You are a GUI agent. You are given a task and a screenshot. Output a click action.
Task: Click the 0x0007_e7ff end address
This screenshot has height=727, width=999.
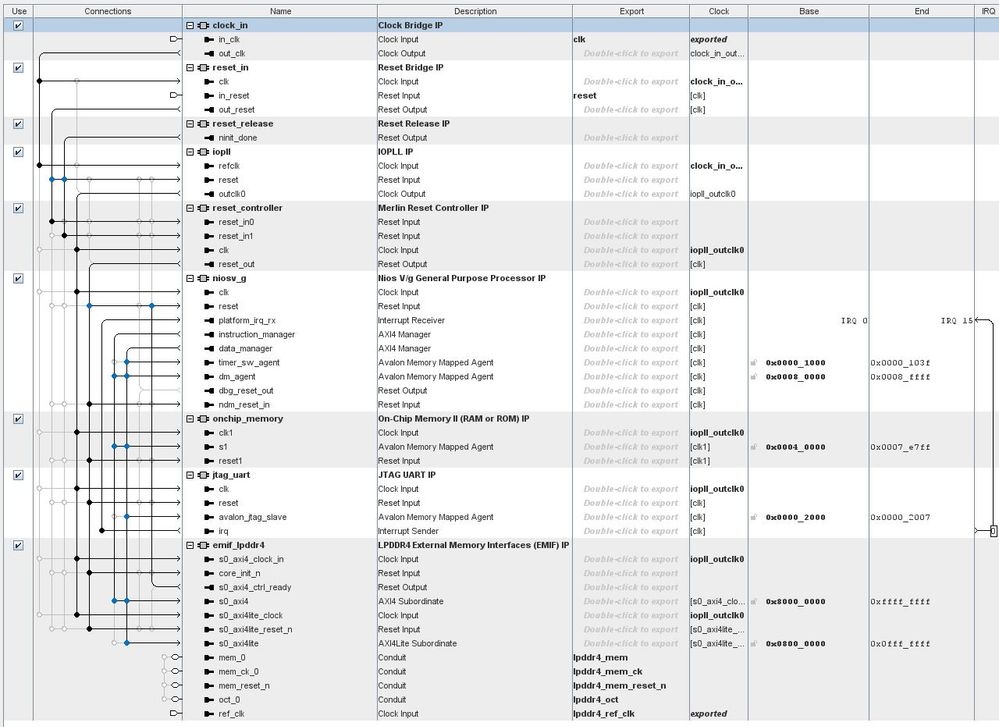click(900, 447)
